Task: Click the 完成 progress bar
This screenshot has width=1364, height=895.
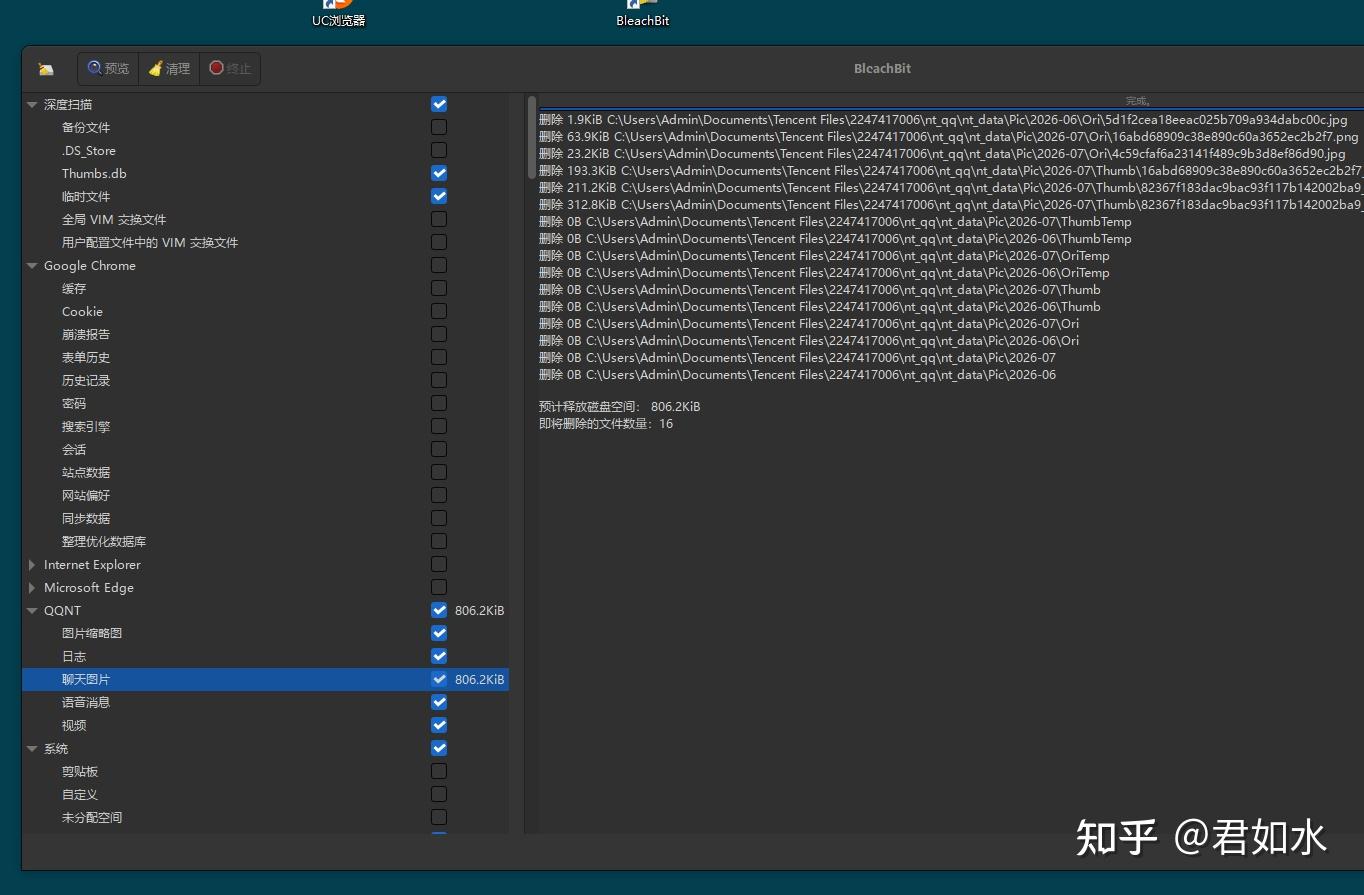Action: (x=951, y=101)
